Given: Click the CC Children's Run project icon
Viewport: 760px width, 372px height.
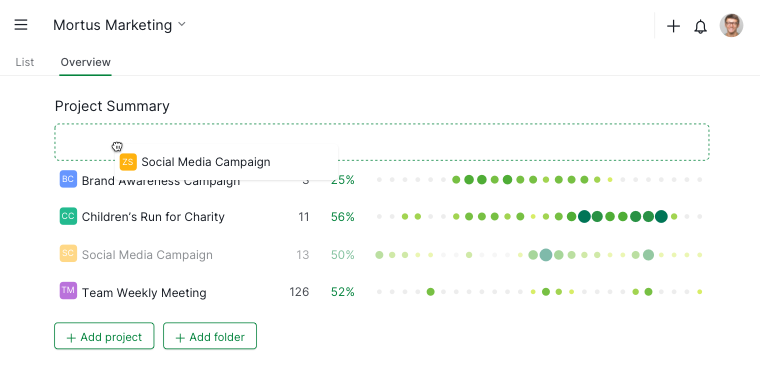Looking at the screenshot, I should click(68, 216).
